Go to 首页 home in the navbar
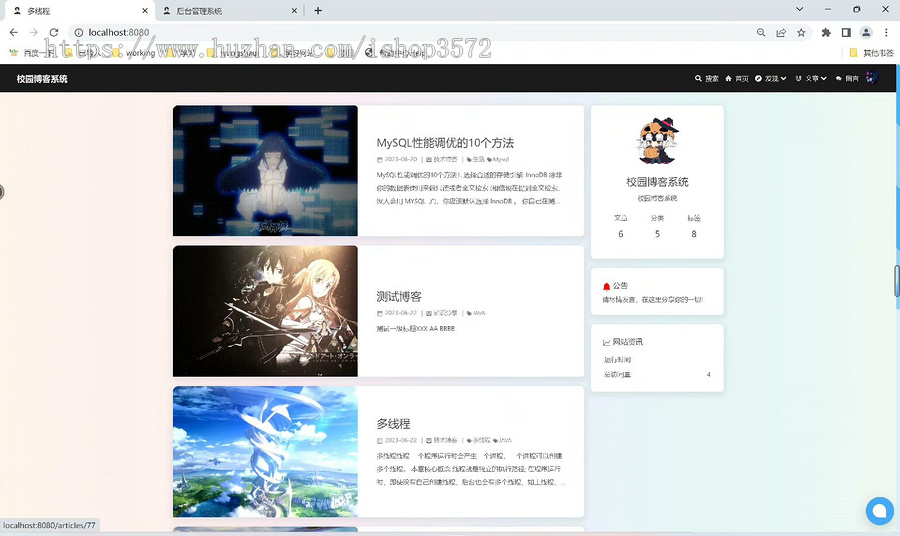The width and height of the screenshot is (900, 536). point(737,79)
